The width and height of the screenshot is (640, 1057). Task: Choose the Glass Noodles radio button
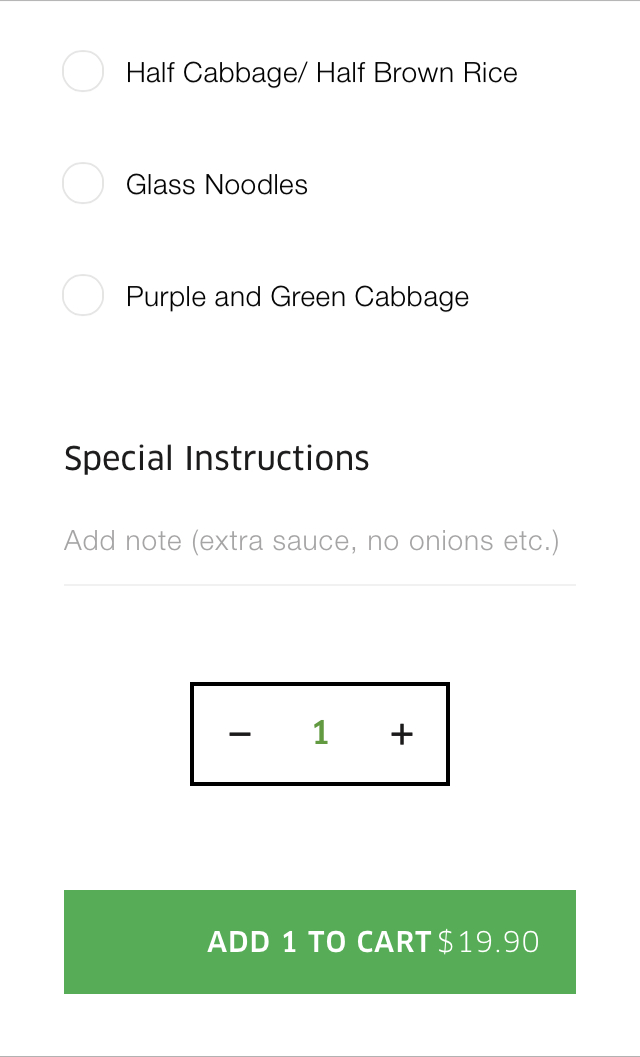coord(83,184)
